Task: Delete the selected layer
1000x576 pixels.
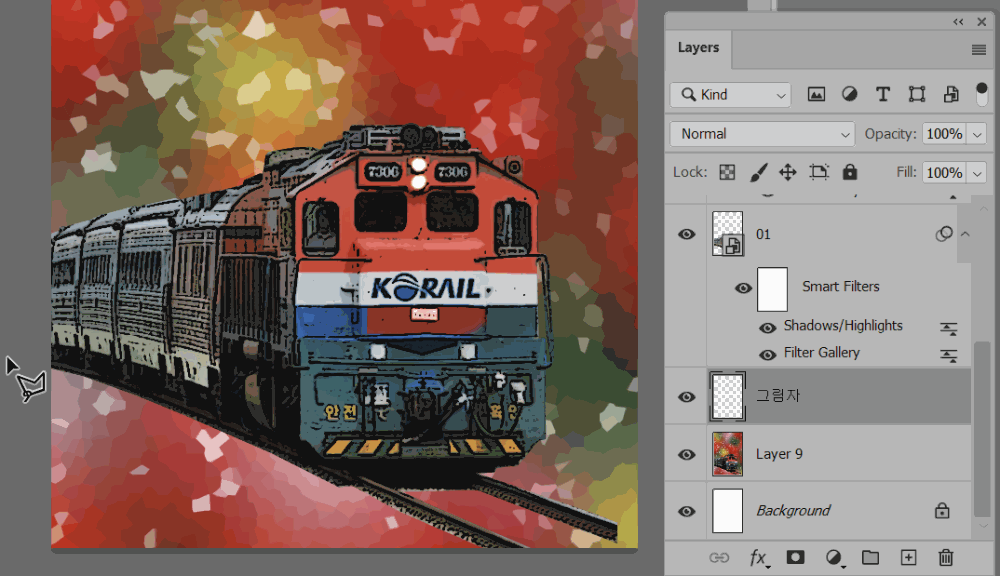Action: pos(946,558)
